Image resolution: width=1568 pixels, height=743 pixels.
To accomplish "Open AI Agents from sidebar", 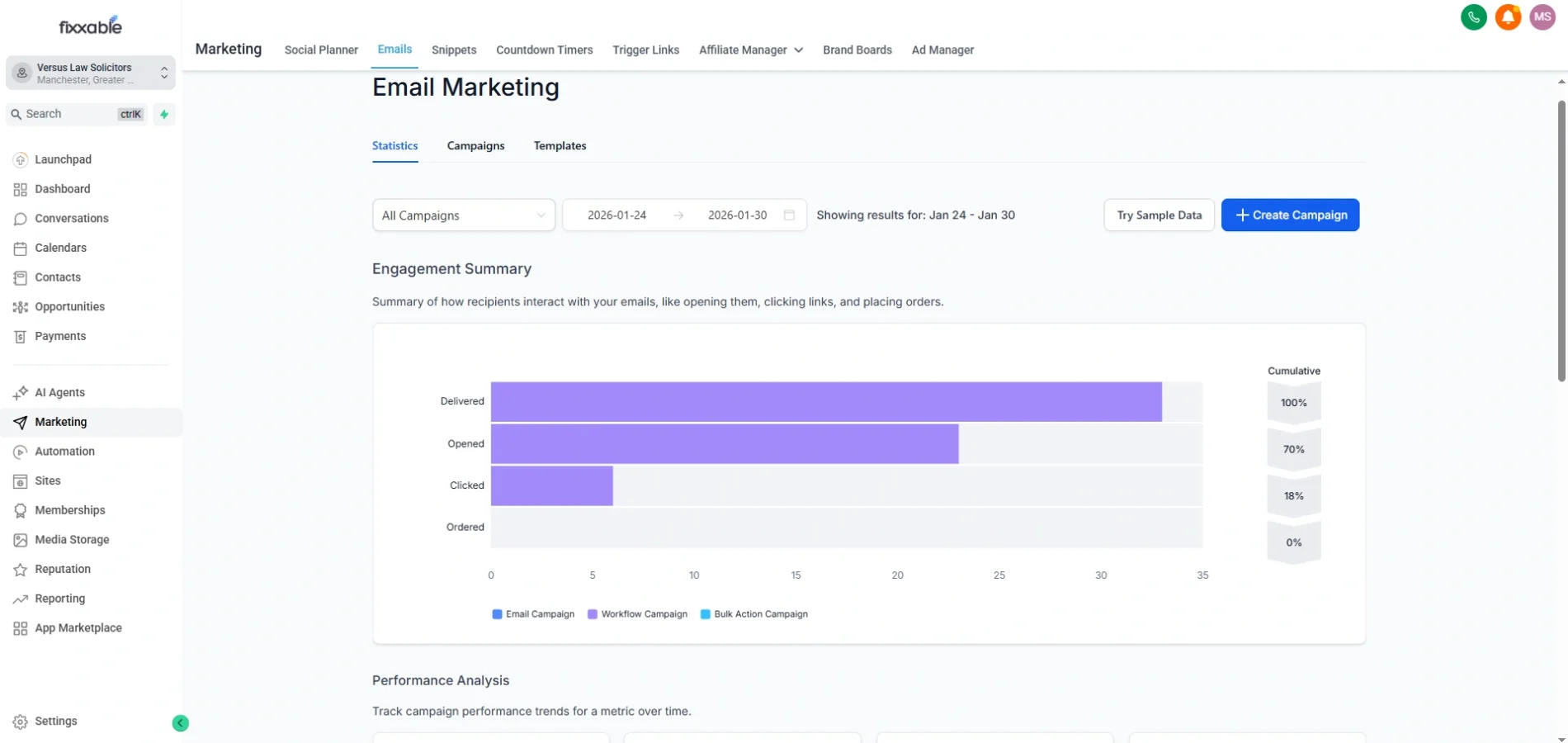I will coord(59,393).
